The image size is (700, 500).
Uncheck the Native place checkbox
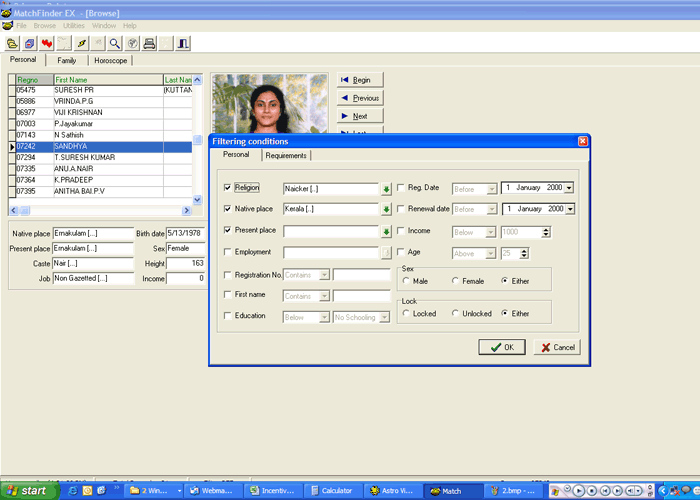228,208
